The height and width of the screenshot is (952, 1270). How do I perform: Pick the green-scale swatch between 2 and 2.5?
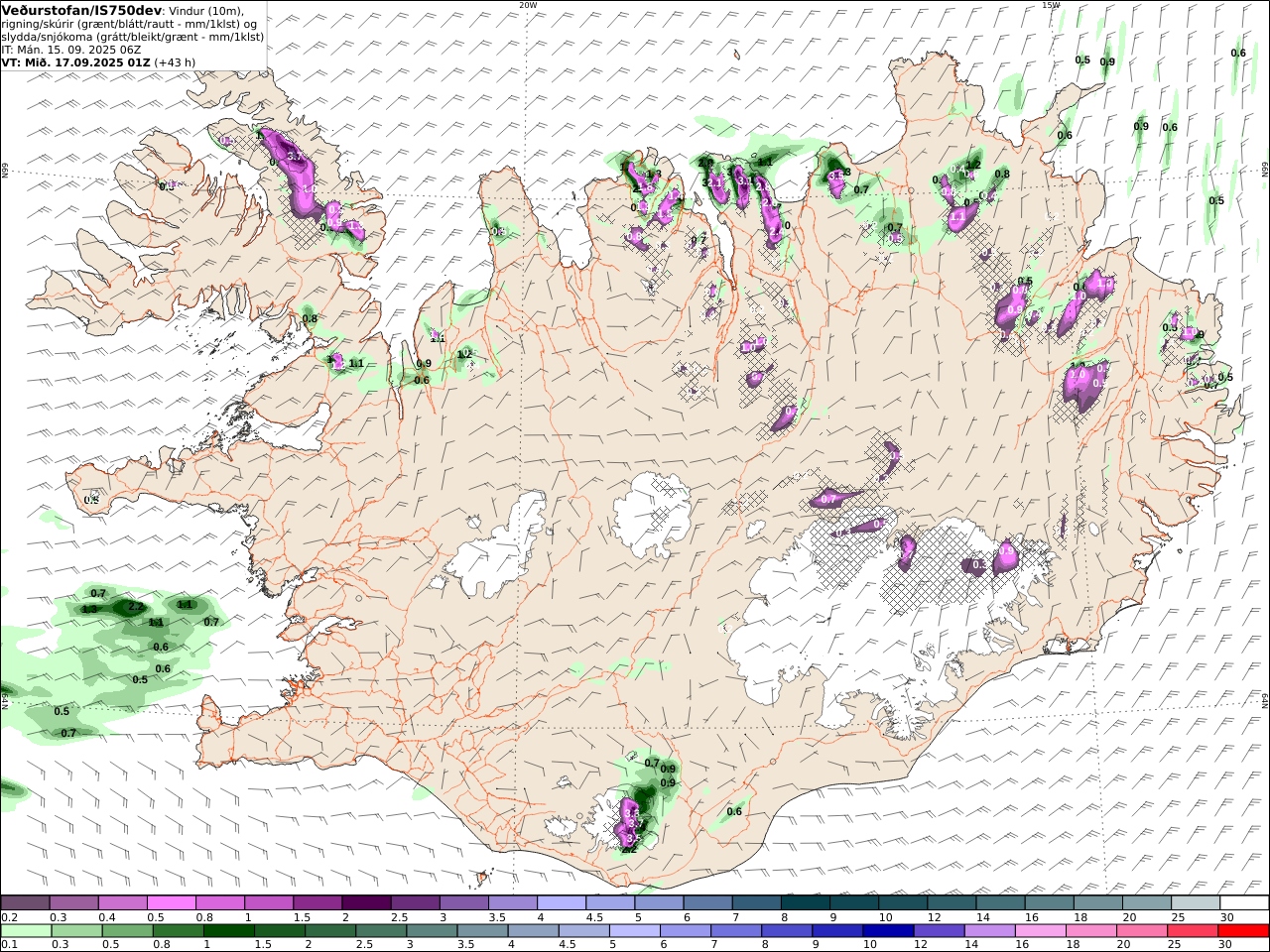tap(329, 931)
